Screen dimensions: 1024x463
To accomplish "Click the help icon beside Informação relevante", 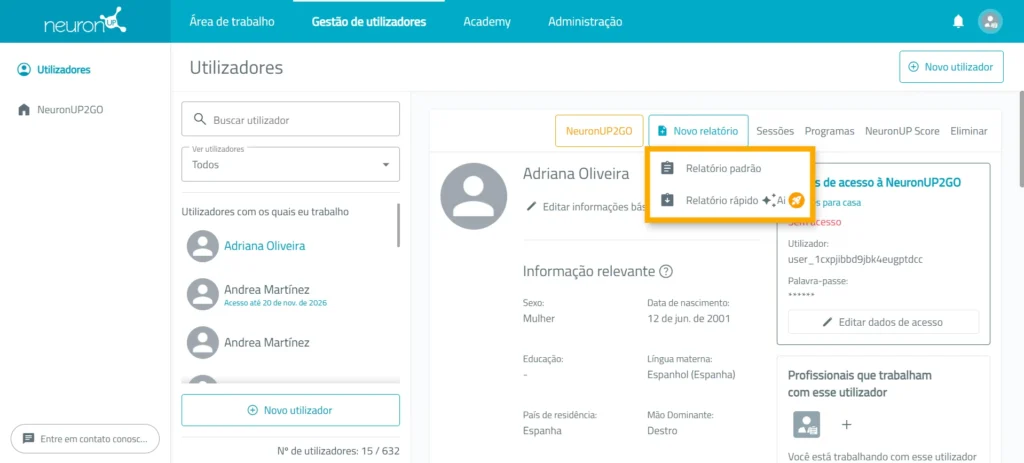I will click(666, 272).
